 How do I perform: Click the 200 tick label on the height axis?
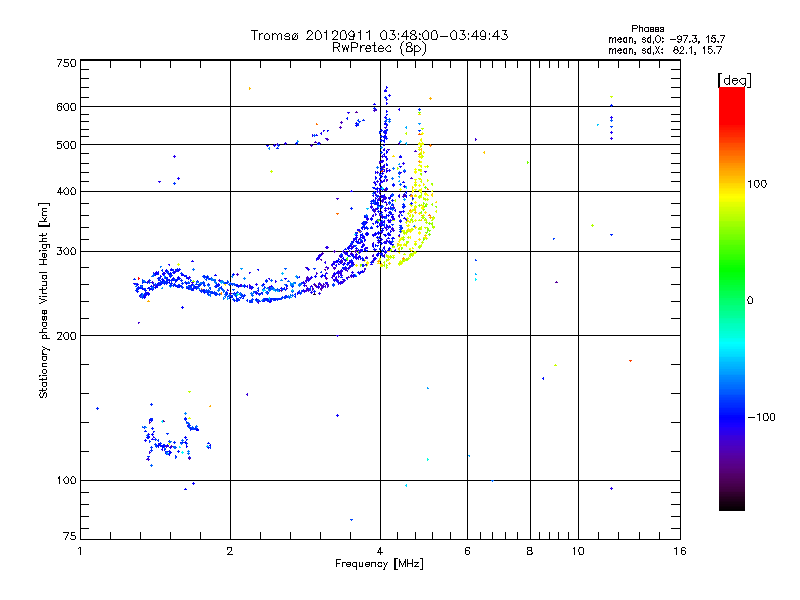click(x=66, y=336)
